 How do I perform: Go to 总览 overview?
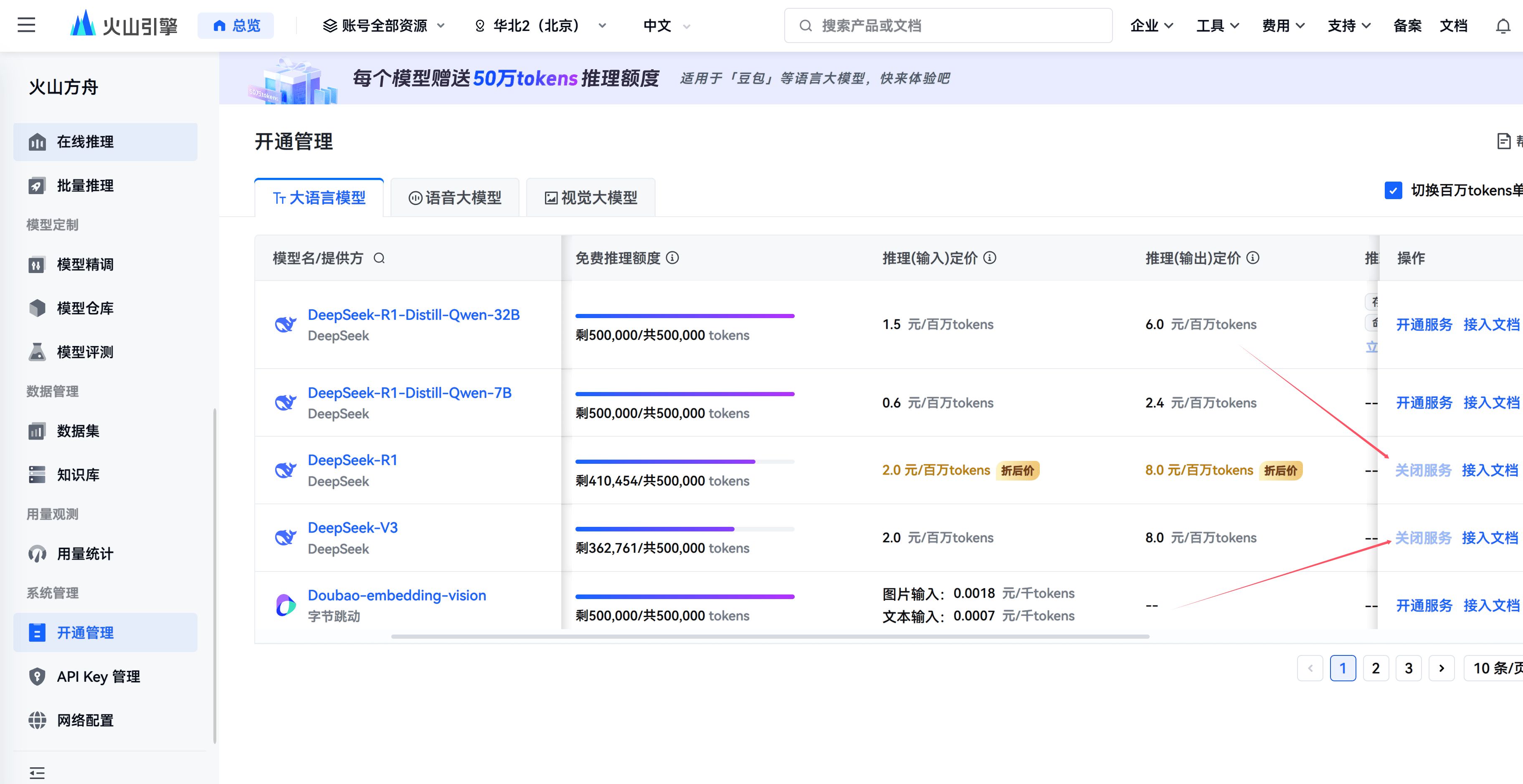pos(236,25)
